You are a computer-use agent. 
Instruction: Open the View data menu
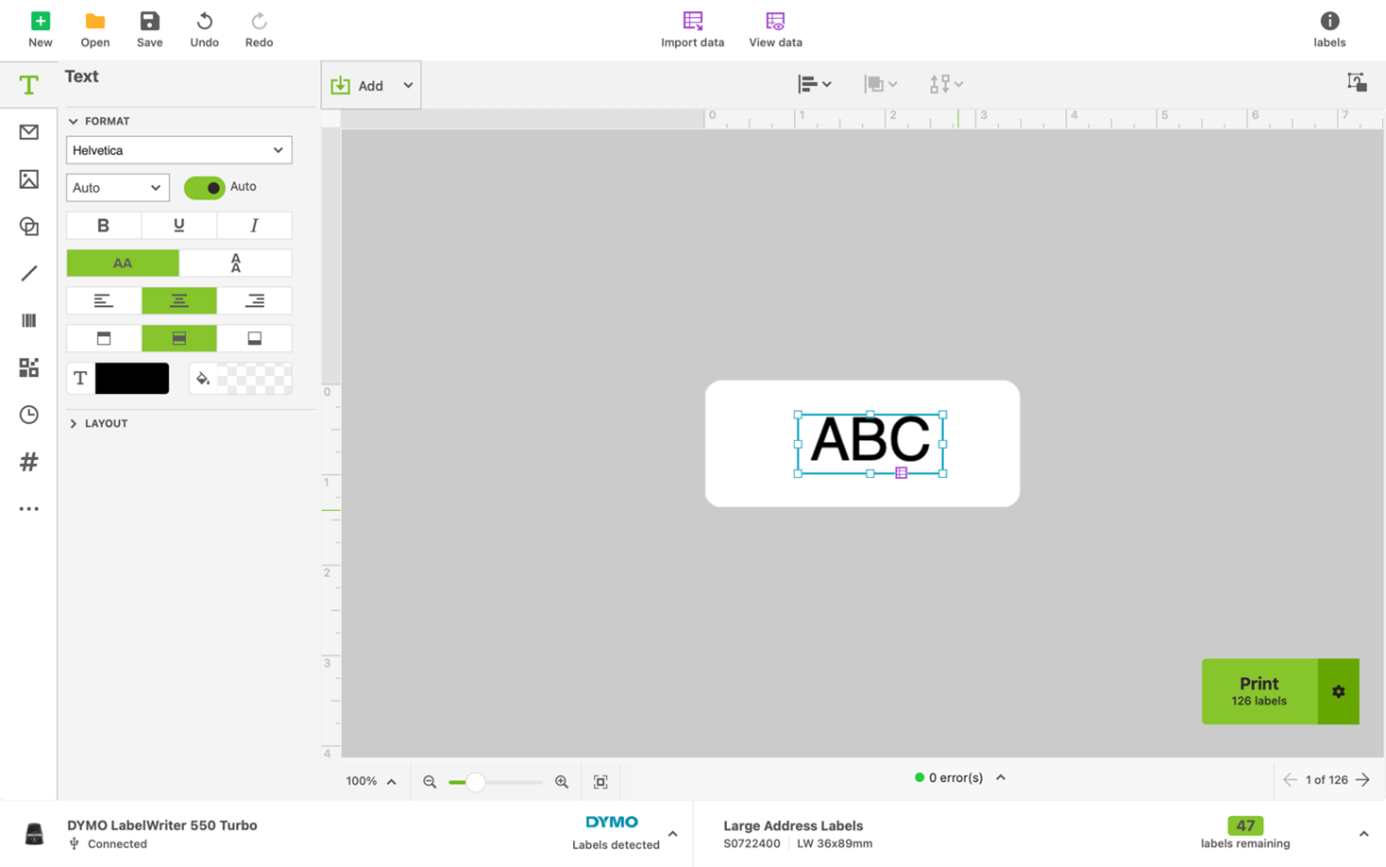click(x=775, y=30)
